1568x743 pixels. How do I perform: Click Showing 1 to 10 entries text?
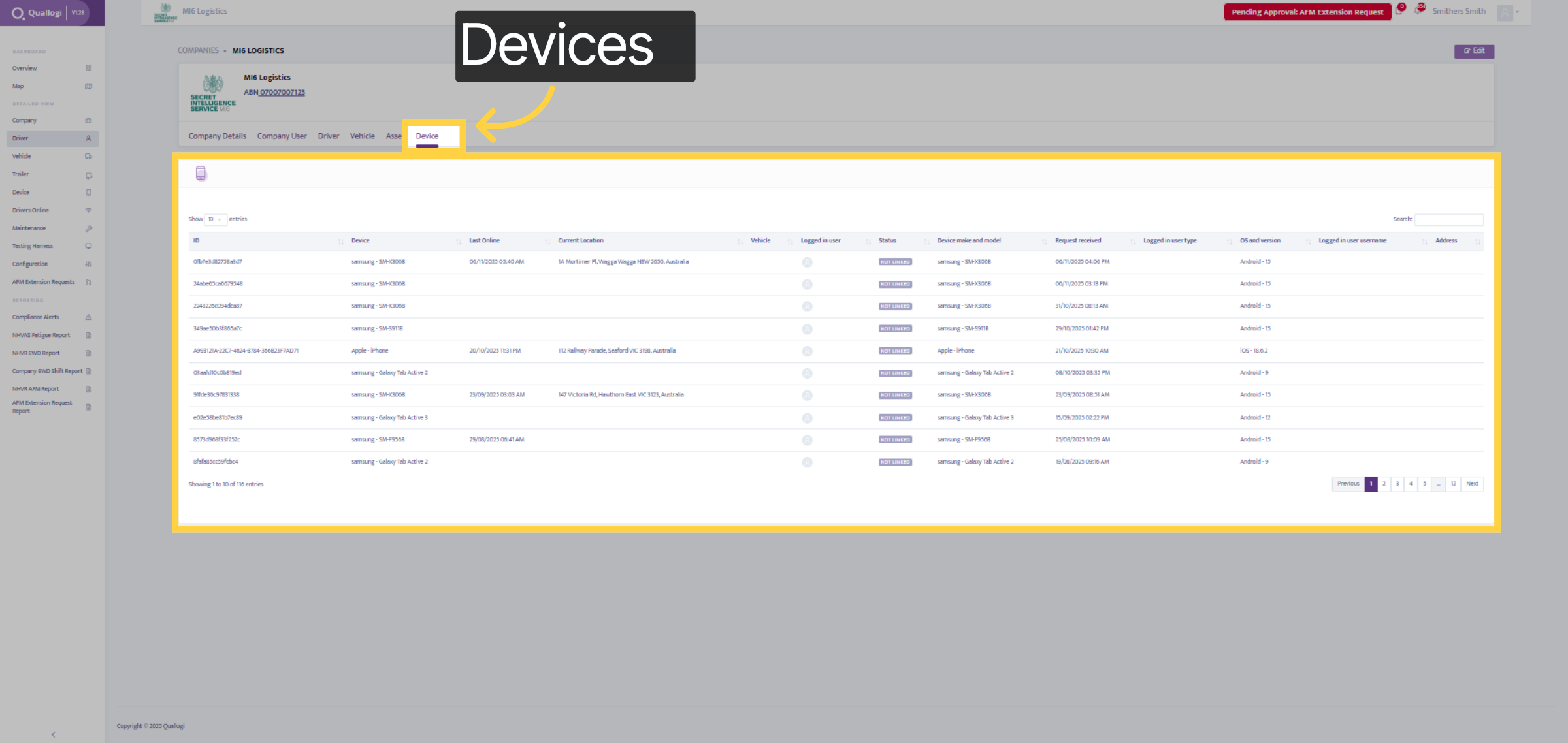[x=226, y=484]
